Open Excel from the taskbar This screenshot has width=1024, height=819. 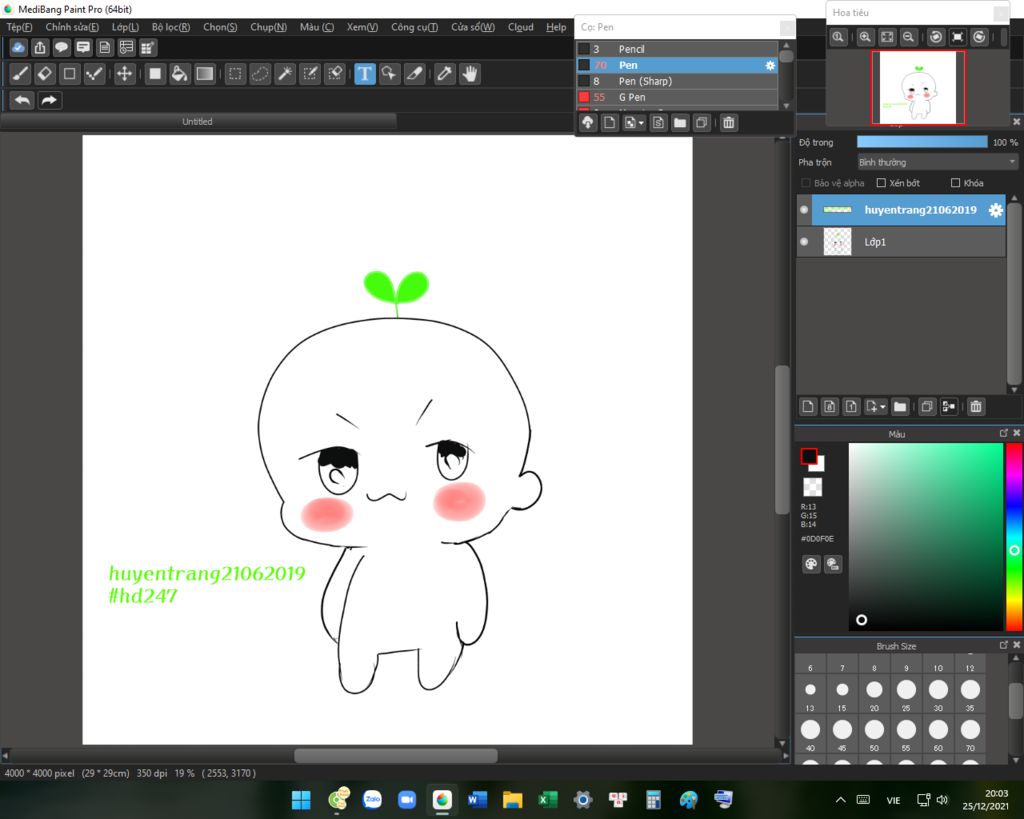coord(548,799)
